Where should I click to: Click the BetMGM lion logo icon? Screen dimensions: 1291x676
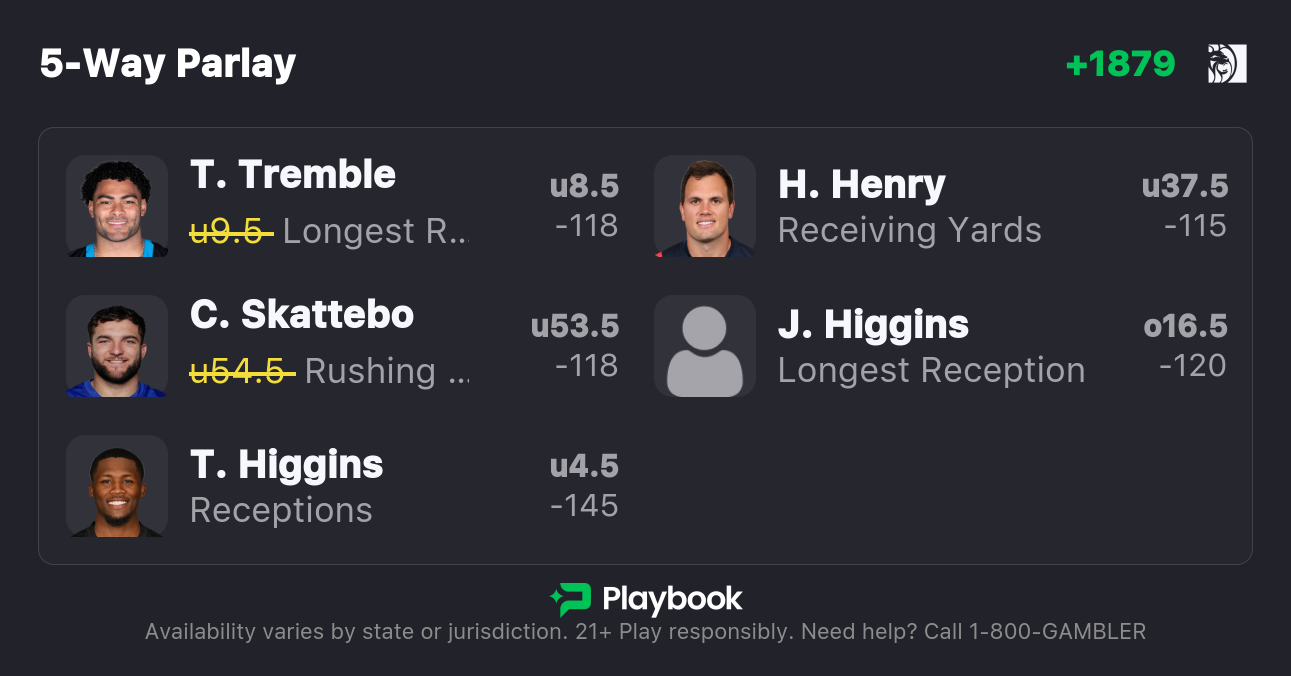[x=1227, y=64]
